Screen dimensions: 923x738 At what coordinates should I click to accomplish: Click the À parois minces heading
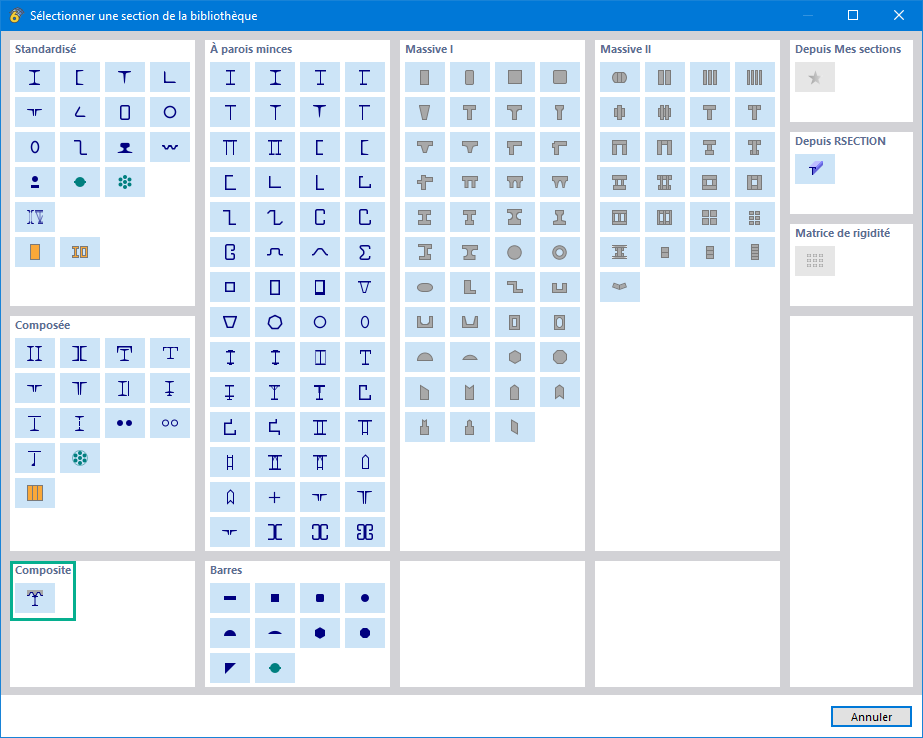[x=251, y=49]
